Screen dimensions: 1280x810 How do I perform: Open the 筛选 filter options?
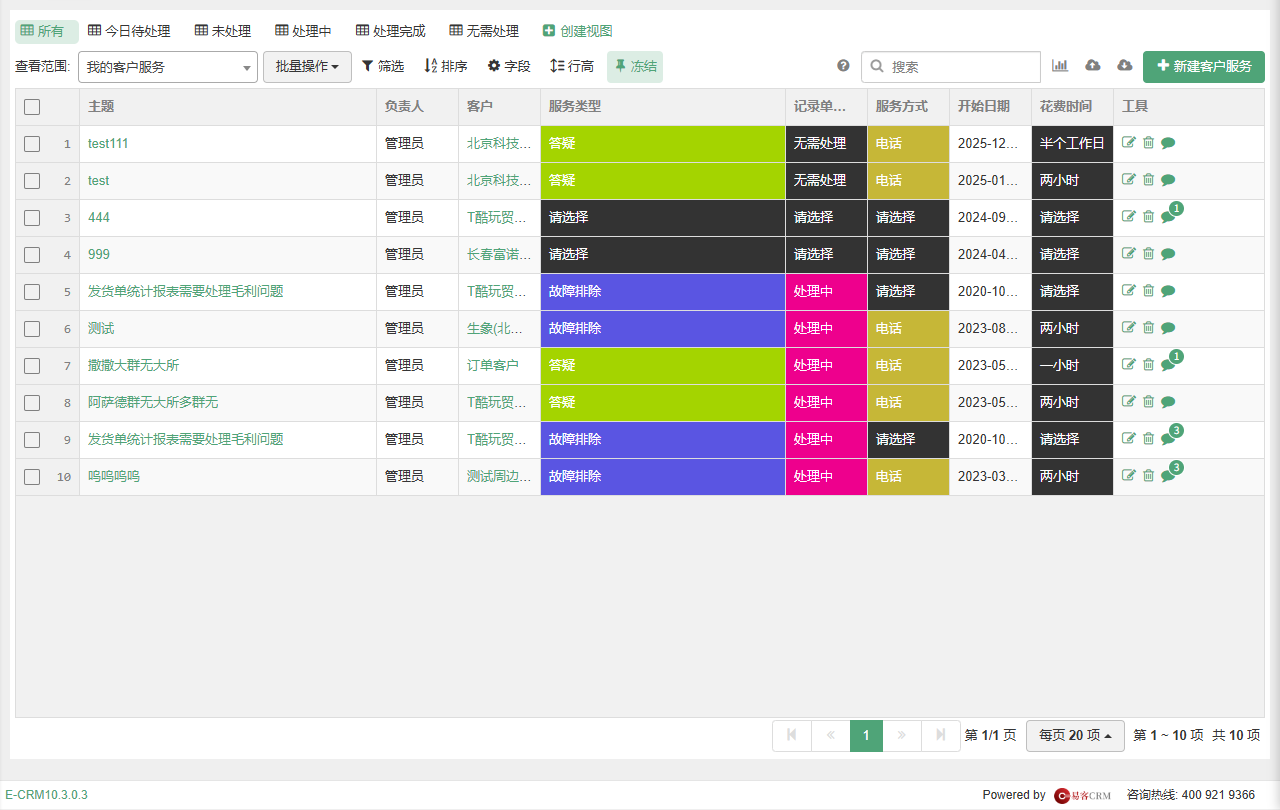(383, 66)
